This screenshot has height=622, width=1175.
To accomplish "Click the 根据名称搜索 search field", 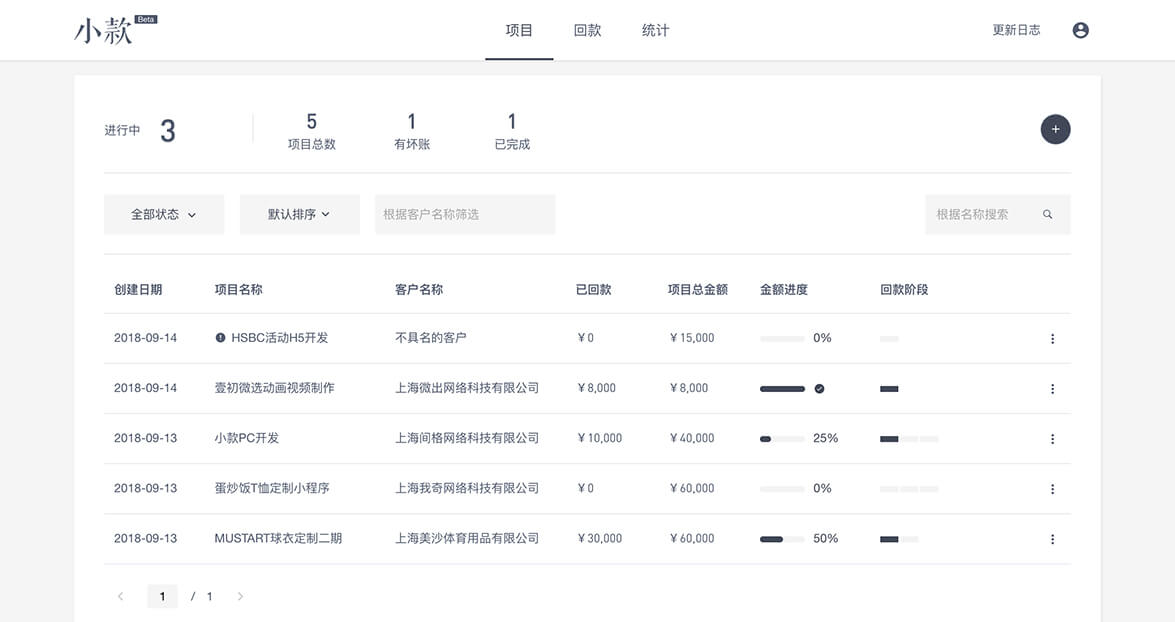I will [997, 214].
